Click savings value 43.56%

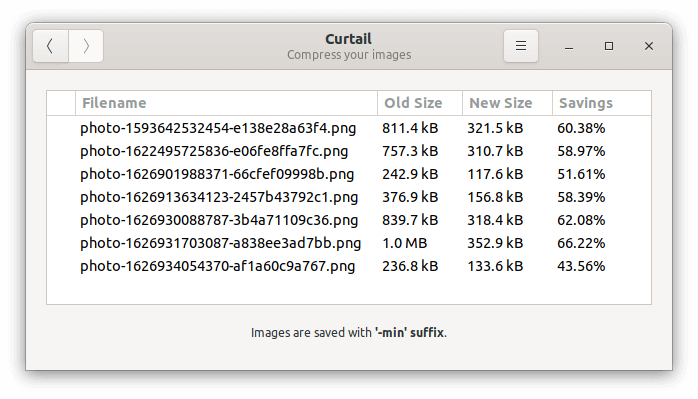pyautogui.click(x=581, y=266)
